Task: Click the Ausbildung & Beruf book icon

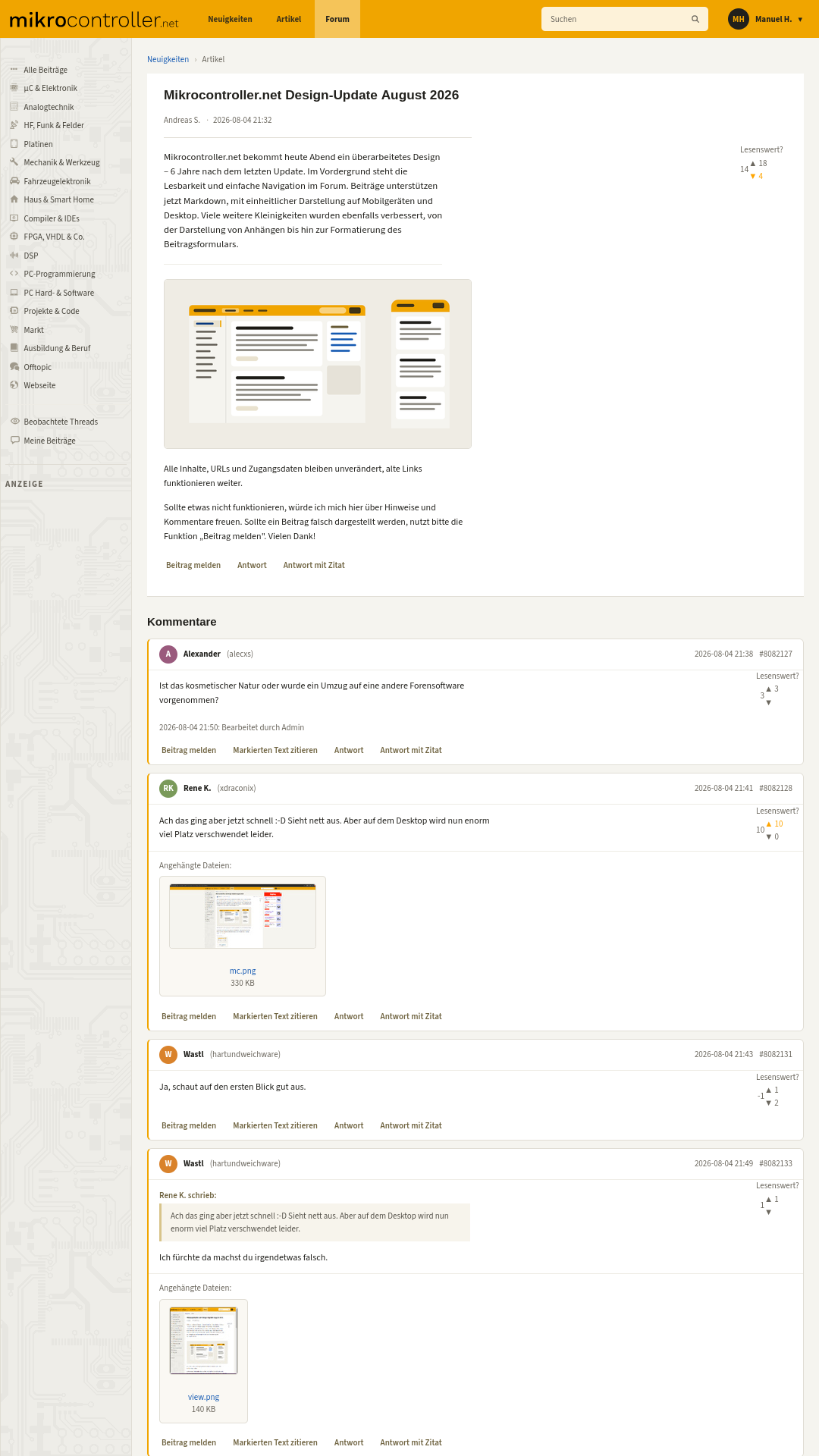Action: tap(14, 348)
